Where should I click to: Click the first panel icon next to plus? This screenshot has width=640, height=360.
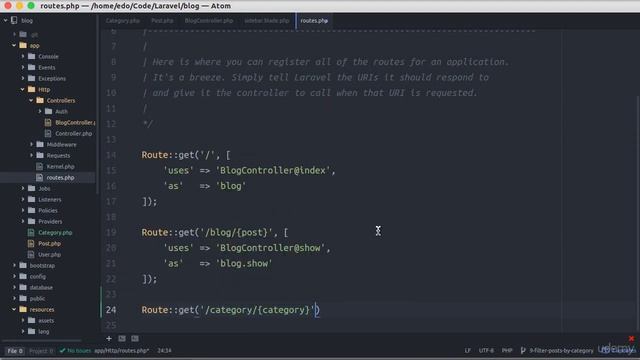click(122, 338)
